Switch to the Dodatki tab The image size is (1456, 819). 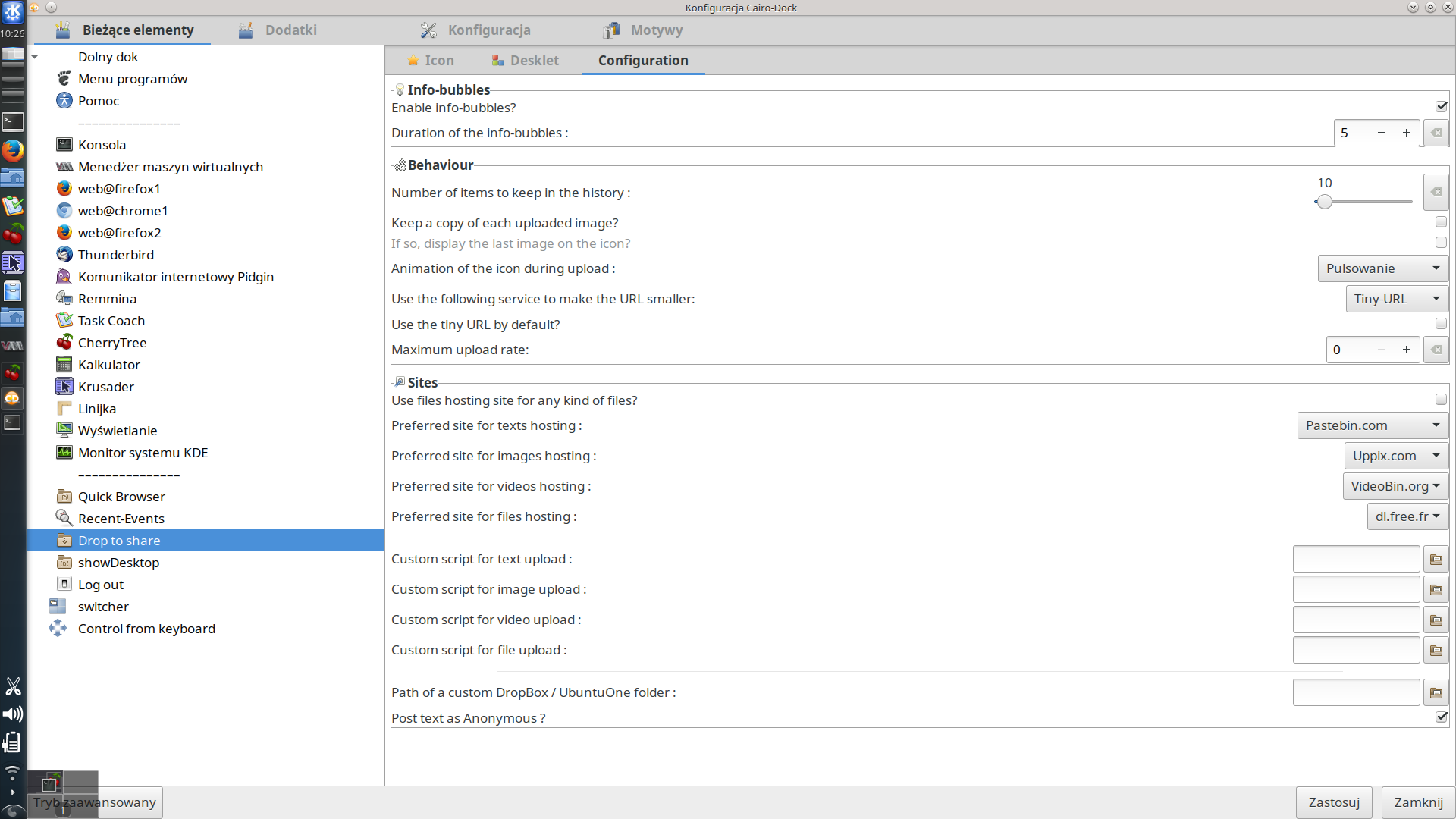pyautogui.click(x=278, y=30)
